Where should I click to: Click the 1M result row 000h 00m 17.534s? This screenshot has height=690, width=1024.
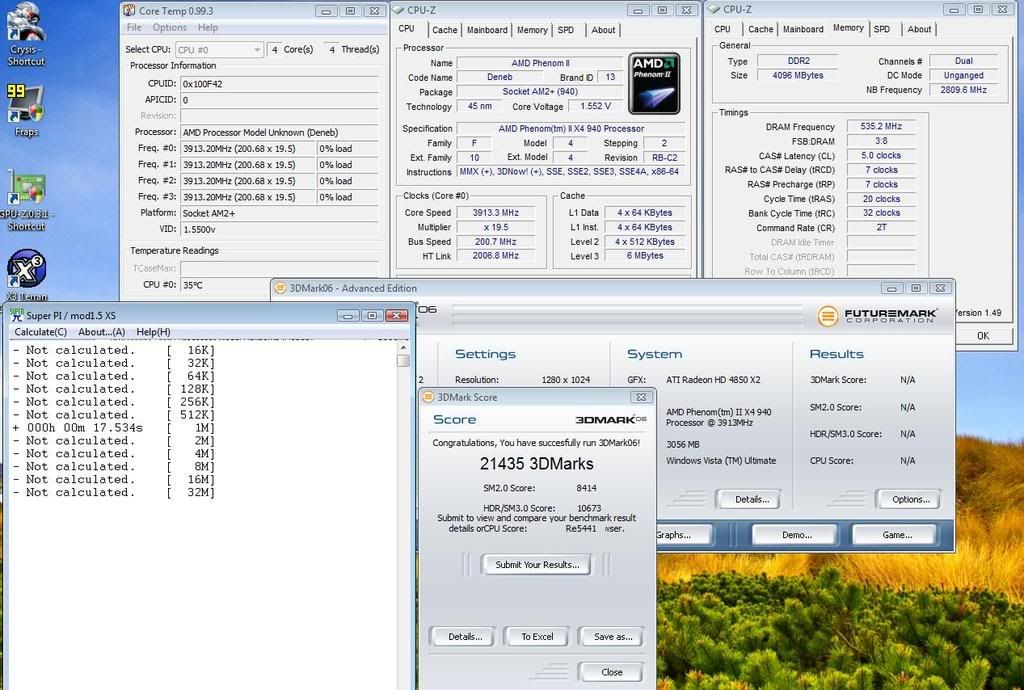pos(114,428)
